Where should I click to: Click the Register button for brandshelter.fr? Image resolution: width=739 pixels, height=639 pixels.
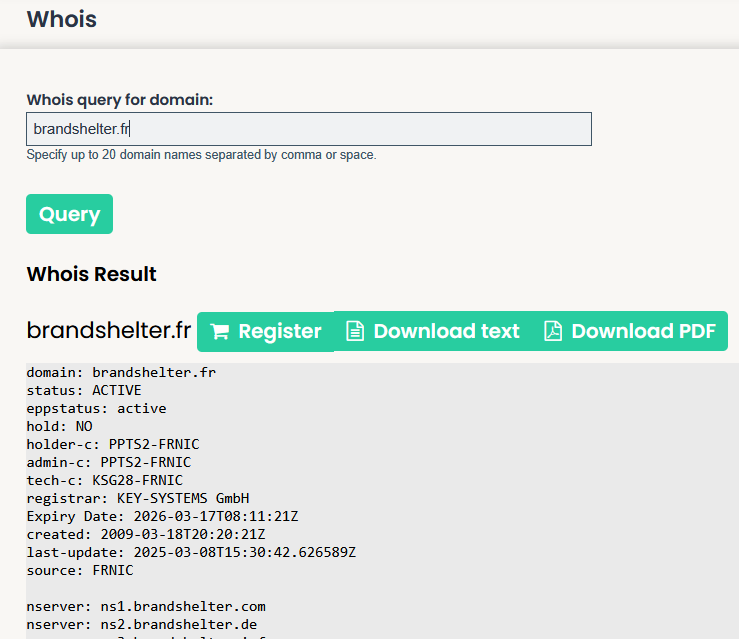click(x=266, y=331)
